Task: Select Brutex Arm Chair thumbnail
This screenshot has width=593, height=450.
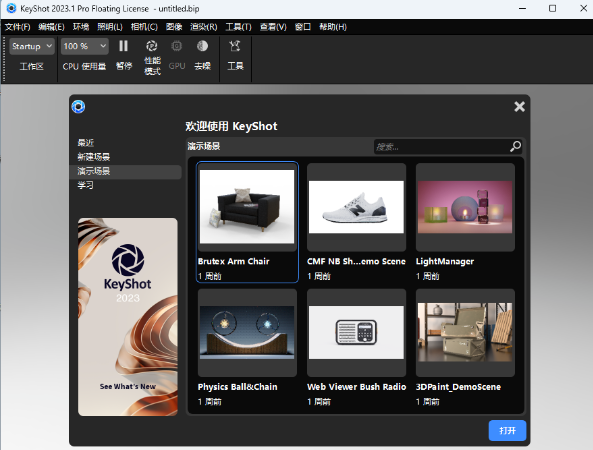Action: (247, 206)
